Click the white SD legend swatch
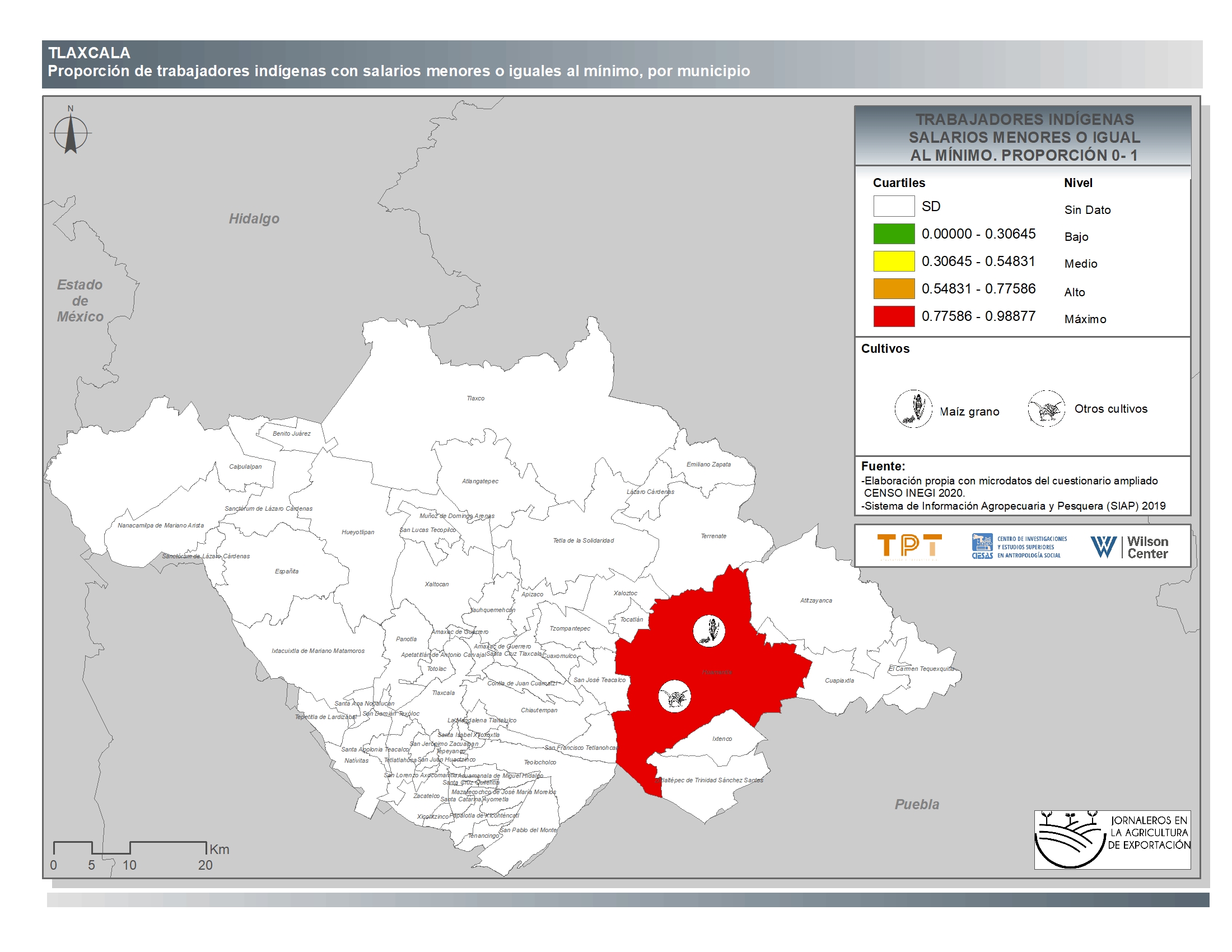1232x952 pixels. click(894, 207)
